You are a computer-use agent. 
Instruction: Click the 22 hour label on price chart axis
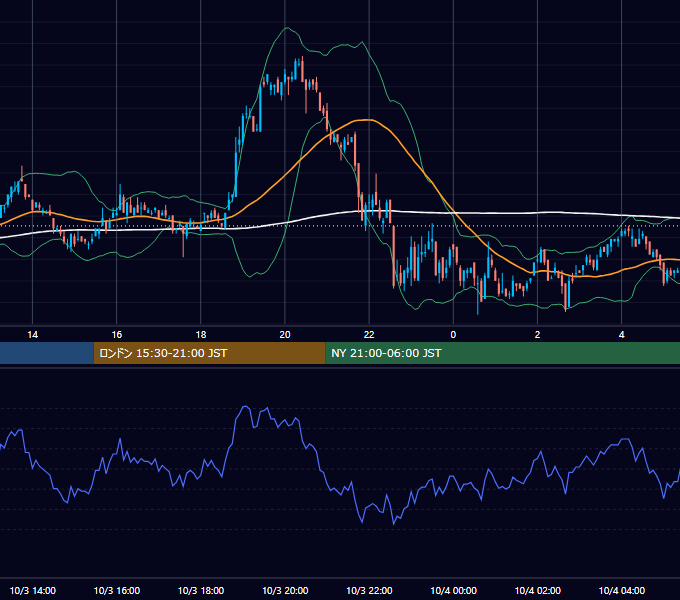click(x=369, y=335)
